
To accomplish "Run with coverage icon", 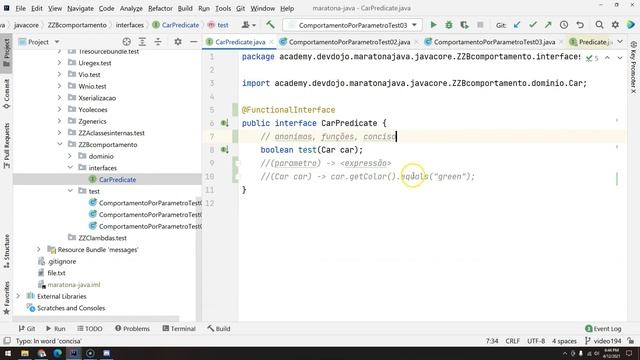I will click(464, 25).
